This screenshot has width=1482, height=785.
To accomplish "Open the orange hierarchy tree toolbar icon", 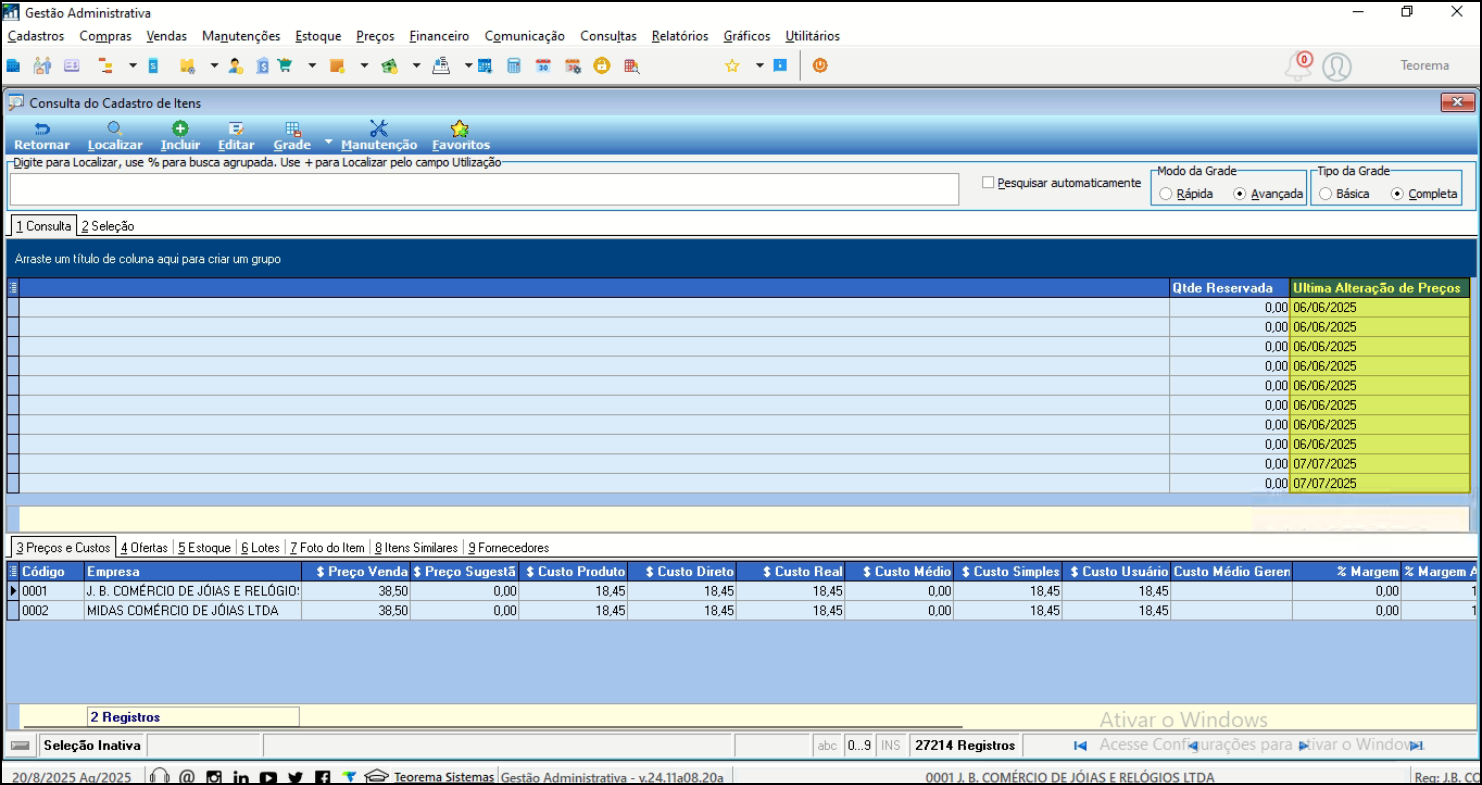I will (105, 66).
